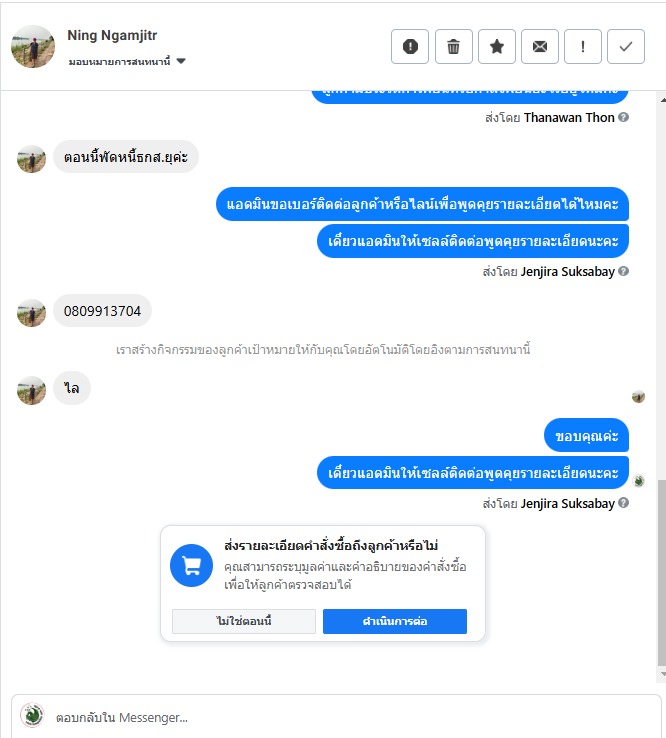Delete the conversation with the trash icon
666x738 pixels.
click(453, 47)
